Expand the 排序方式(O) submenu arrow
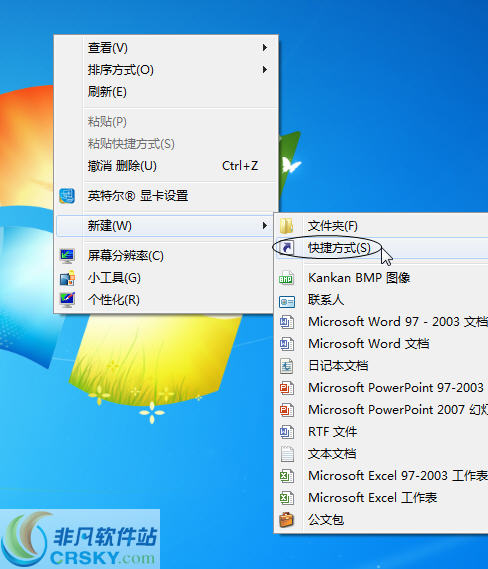Viewport: 488px width, 569px height. [x=265, y=69]
